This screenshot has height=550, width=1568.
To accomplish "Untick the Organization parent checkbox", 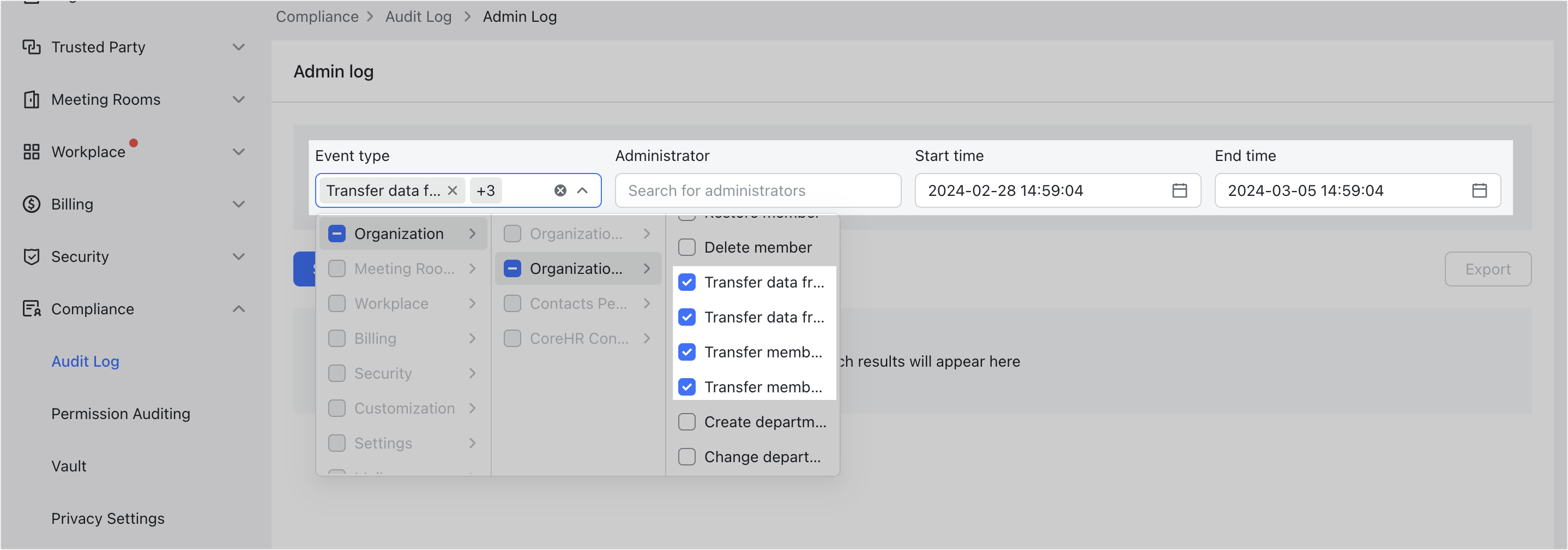I will [x=336, y=234].
